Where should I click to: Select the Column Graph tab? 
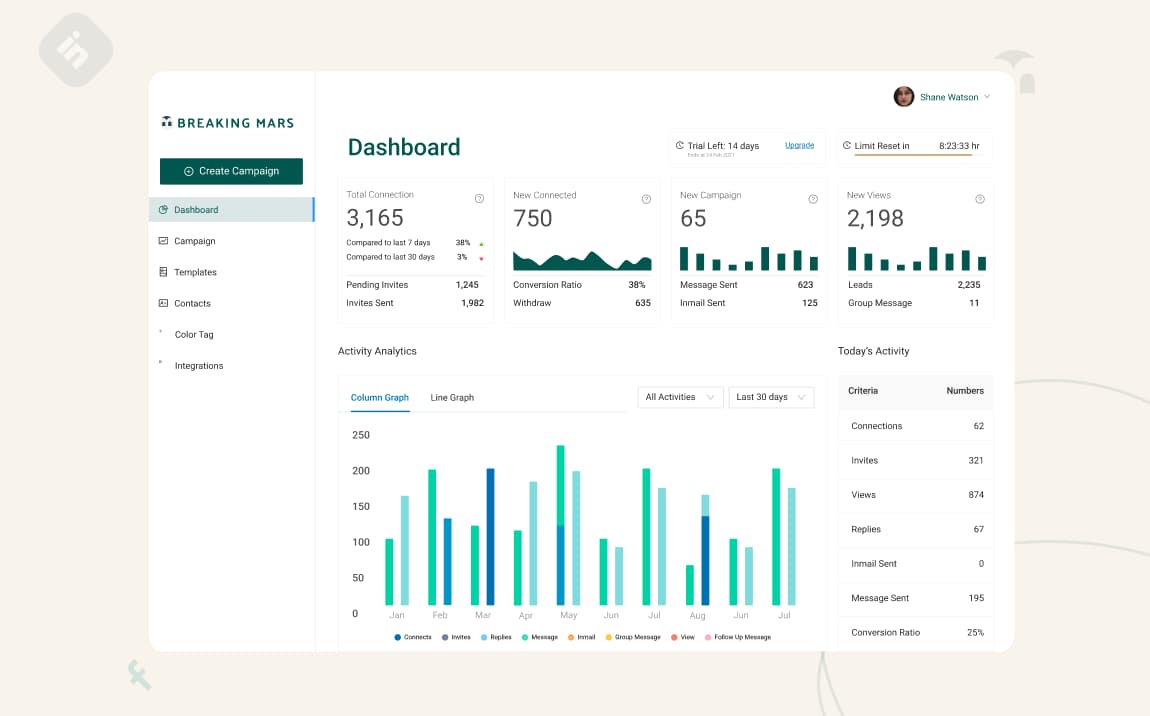379,398
